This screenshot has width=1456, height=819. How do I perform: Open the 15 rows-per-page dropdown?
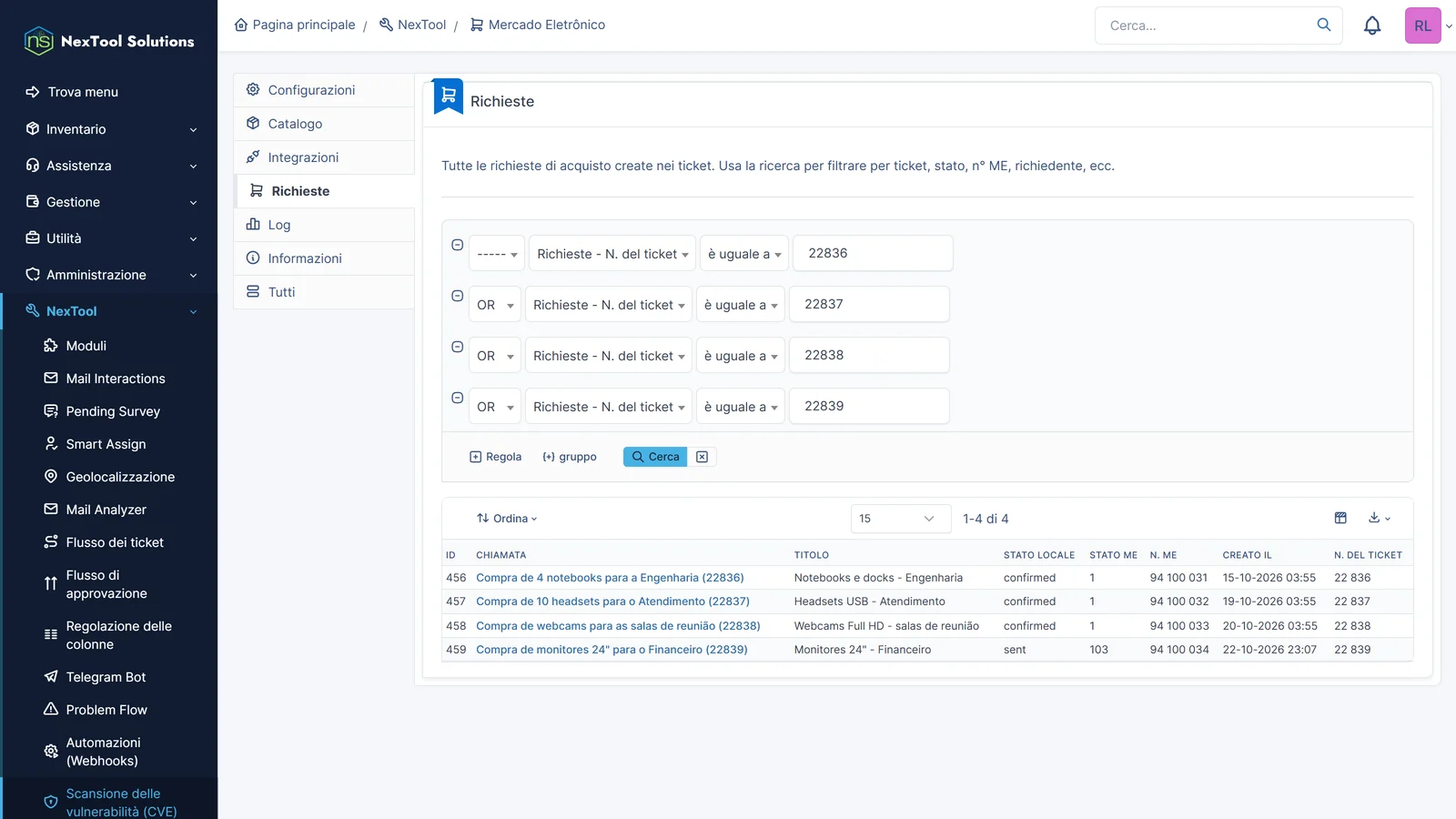click(x=900, y=519)
